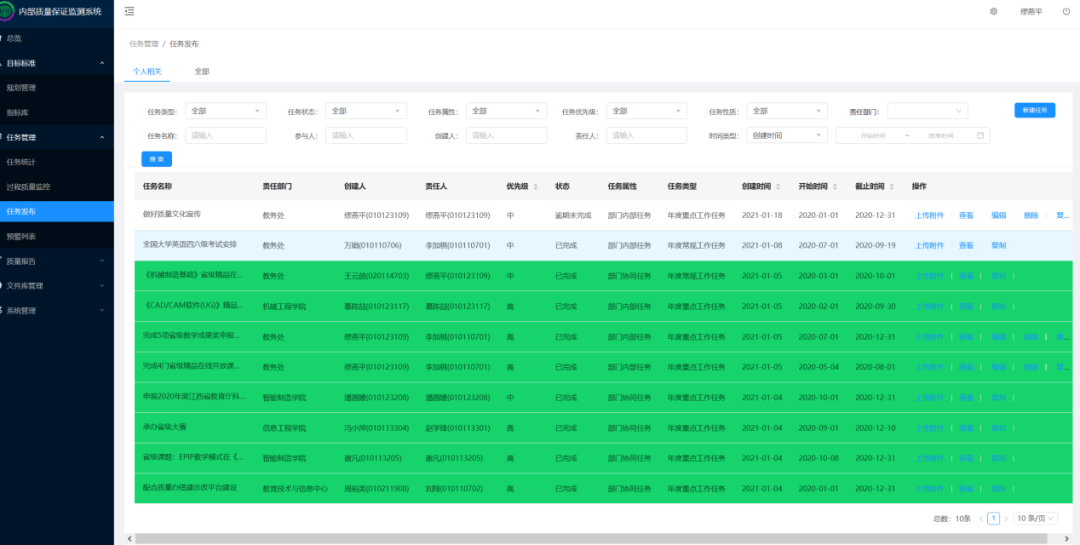Open the 责任部门 dropdown
Image resolution: width=1080 pixels, height=545 pixels.
point(927,111)
